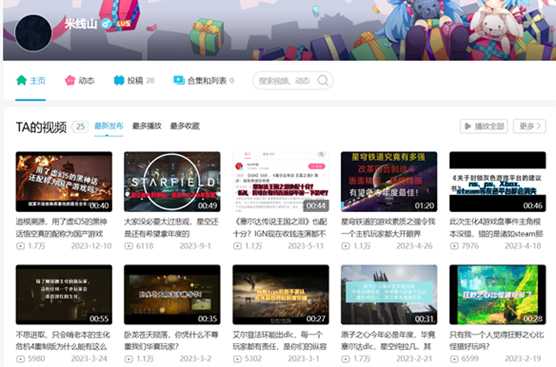Click the play-count icon of the 2023-3-2 video

click(129, 358)
